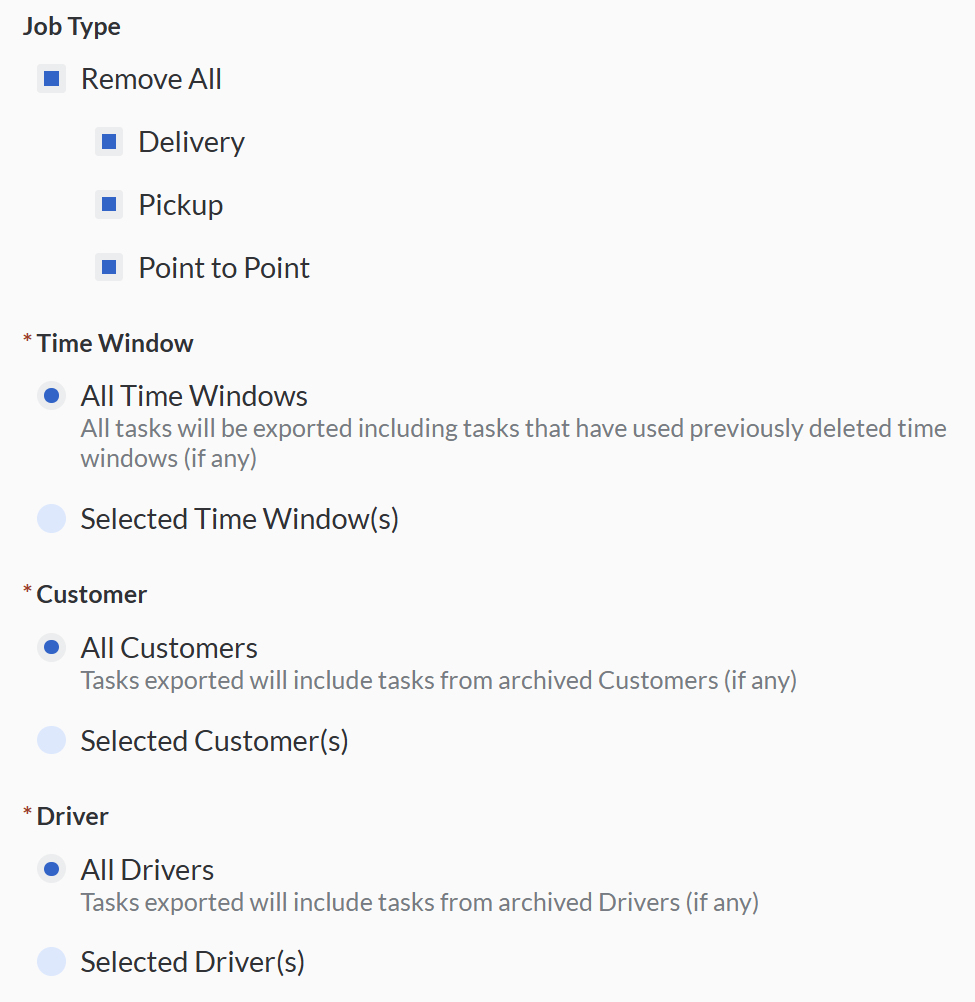Screen dimensions: 975x1002
Task: Click the Remove All label text
Action: 151,79
